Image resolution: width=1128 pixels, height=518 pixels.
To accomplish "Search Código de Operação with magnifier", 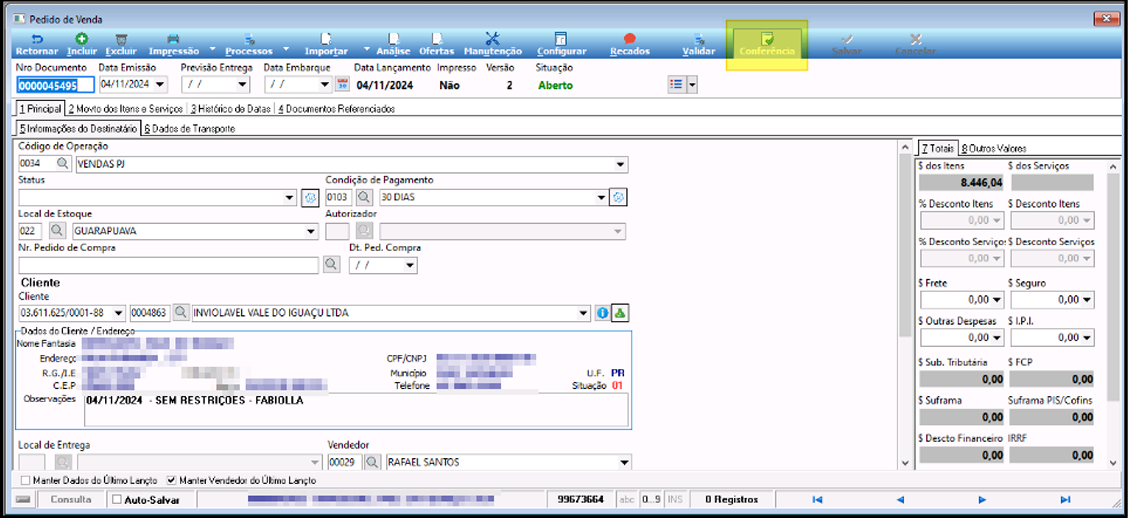I will click(63, 164).
